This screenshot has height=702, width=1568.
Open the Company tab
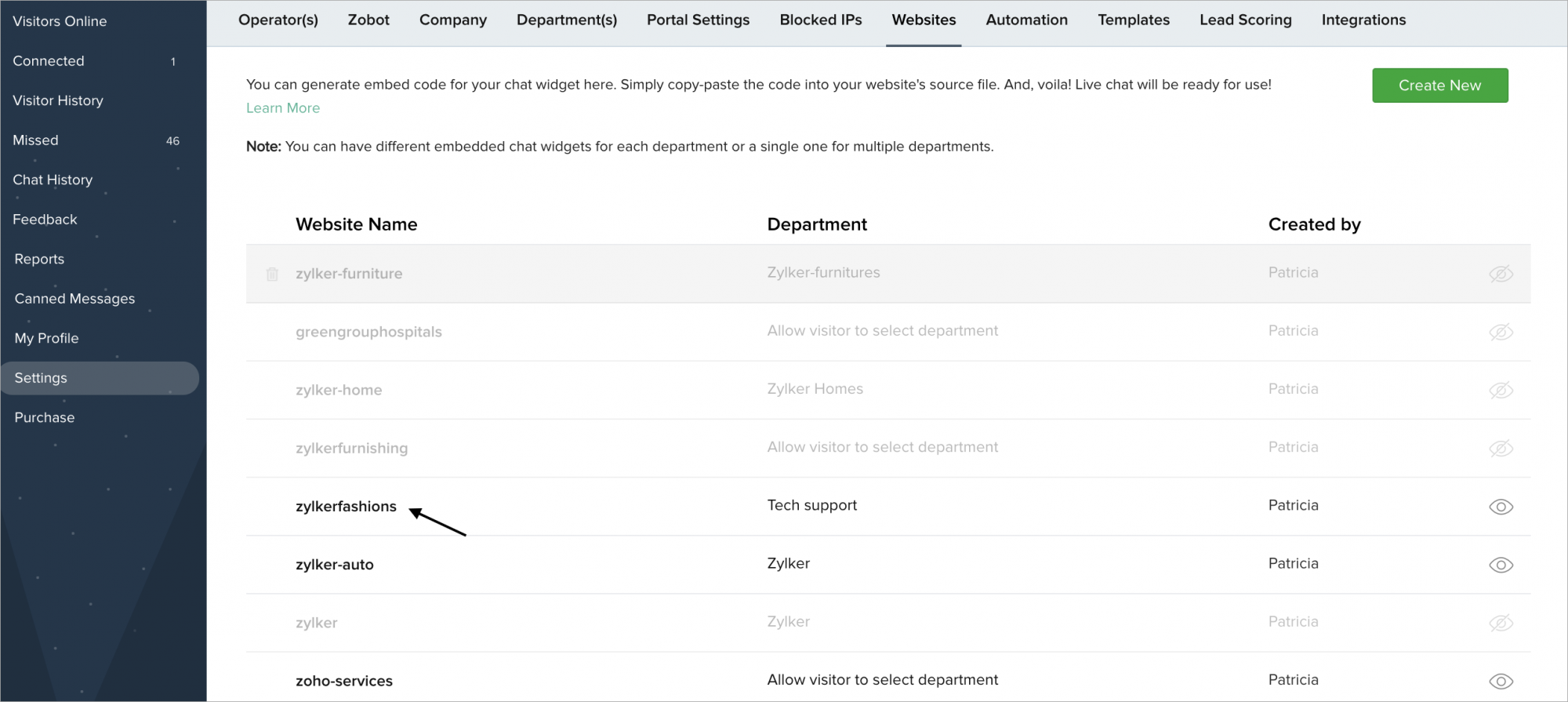coord(453,20)
